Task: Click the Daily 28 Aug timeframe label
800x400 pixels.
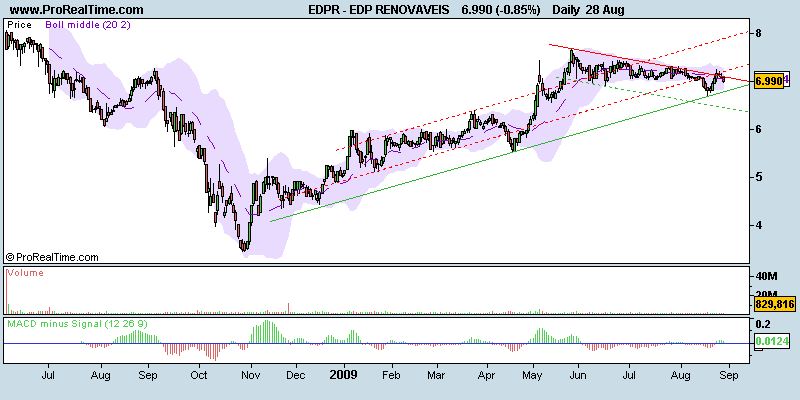Action: tap(588, 10)
